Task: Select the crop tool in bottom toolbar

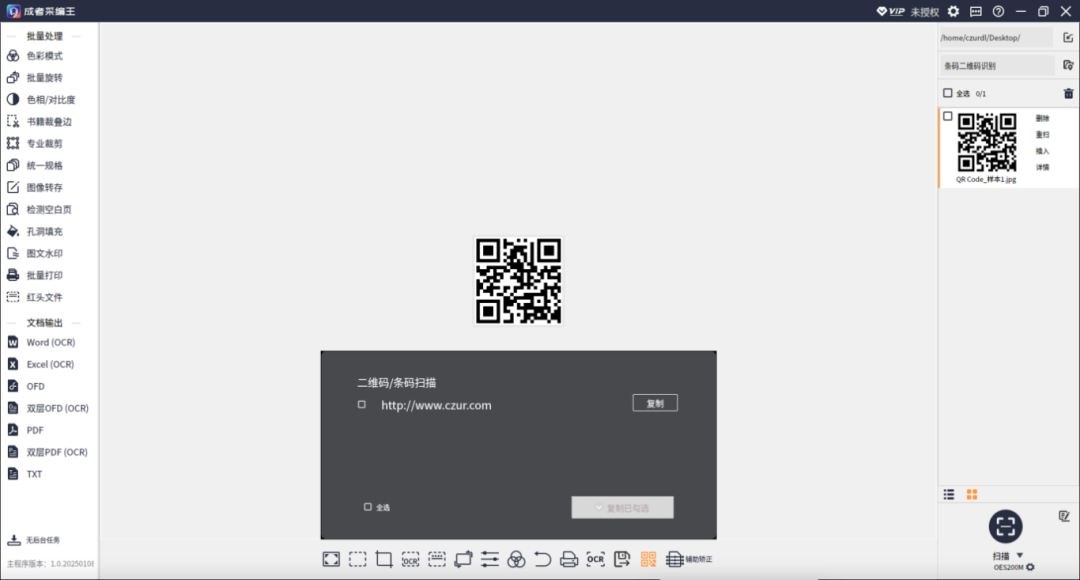Action: coord(384,559)
